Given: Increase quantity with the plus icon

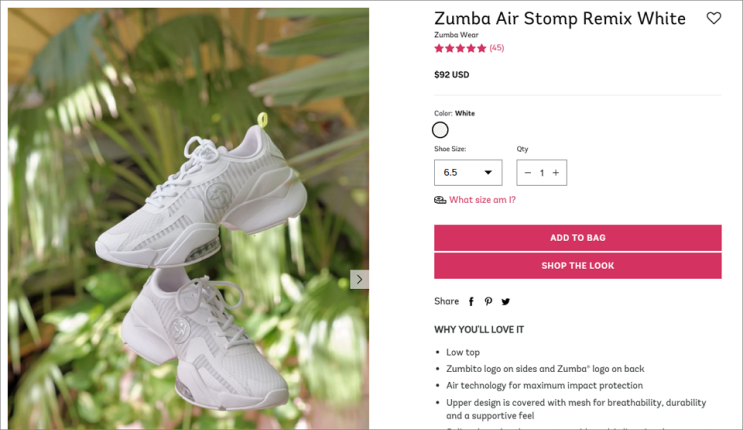Looking at the screenshot, I should pyautogui.click(x=556, y=173).
